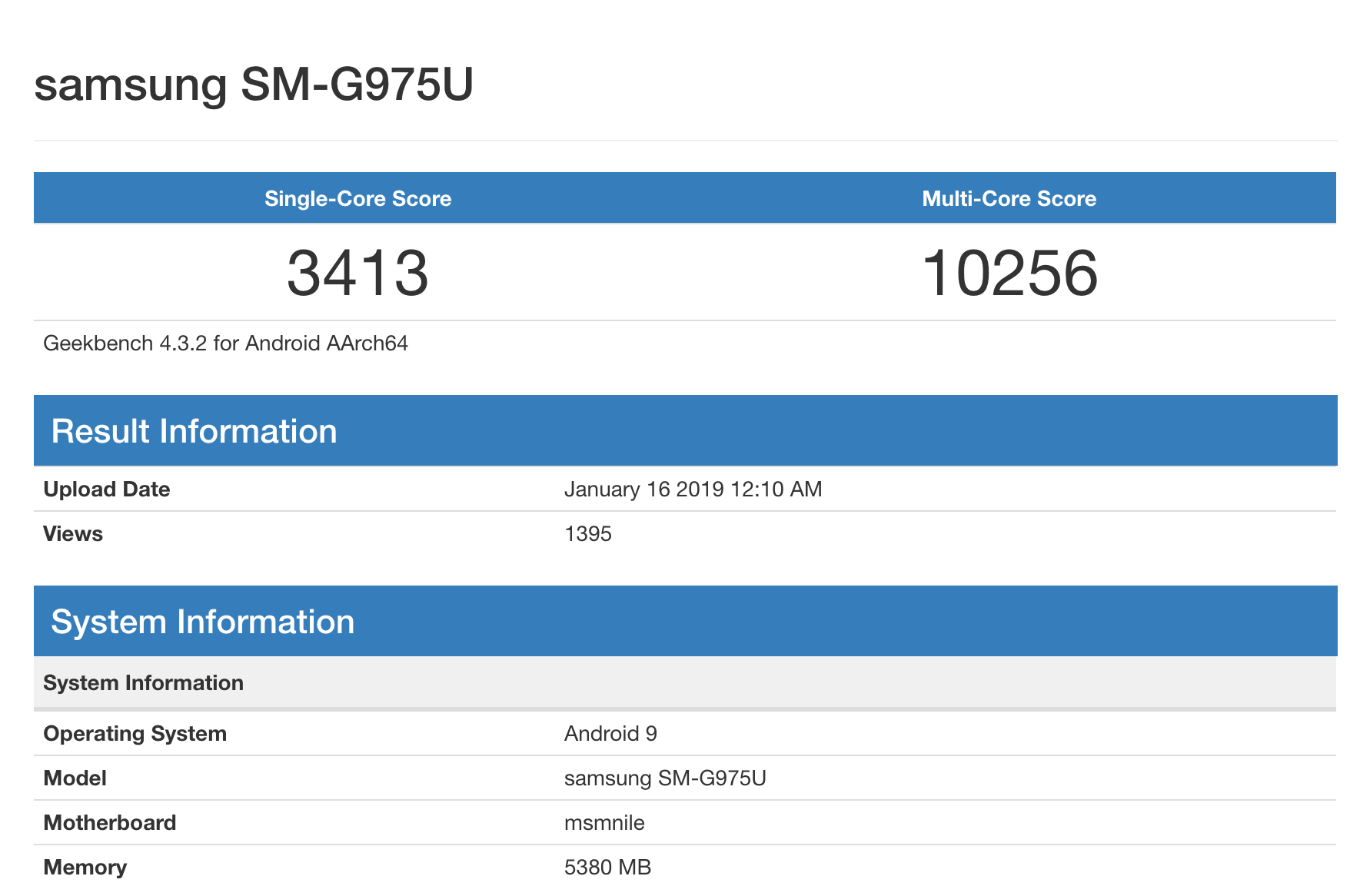Click the Views row label

73,534
